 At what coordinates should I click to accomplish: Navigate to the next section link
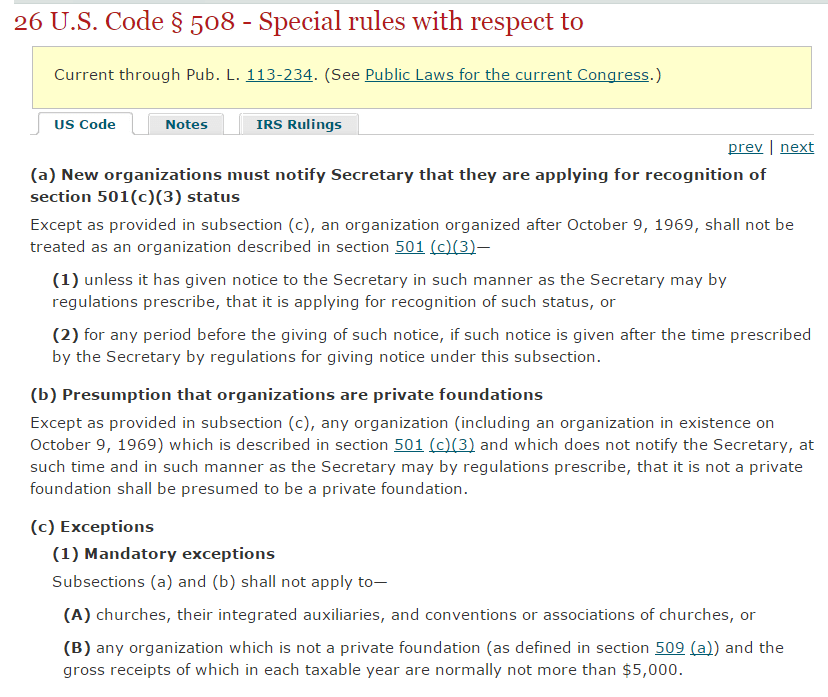[x=797, y=147]
